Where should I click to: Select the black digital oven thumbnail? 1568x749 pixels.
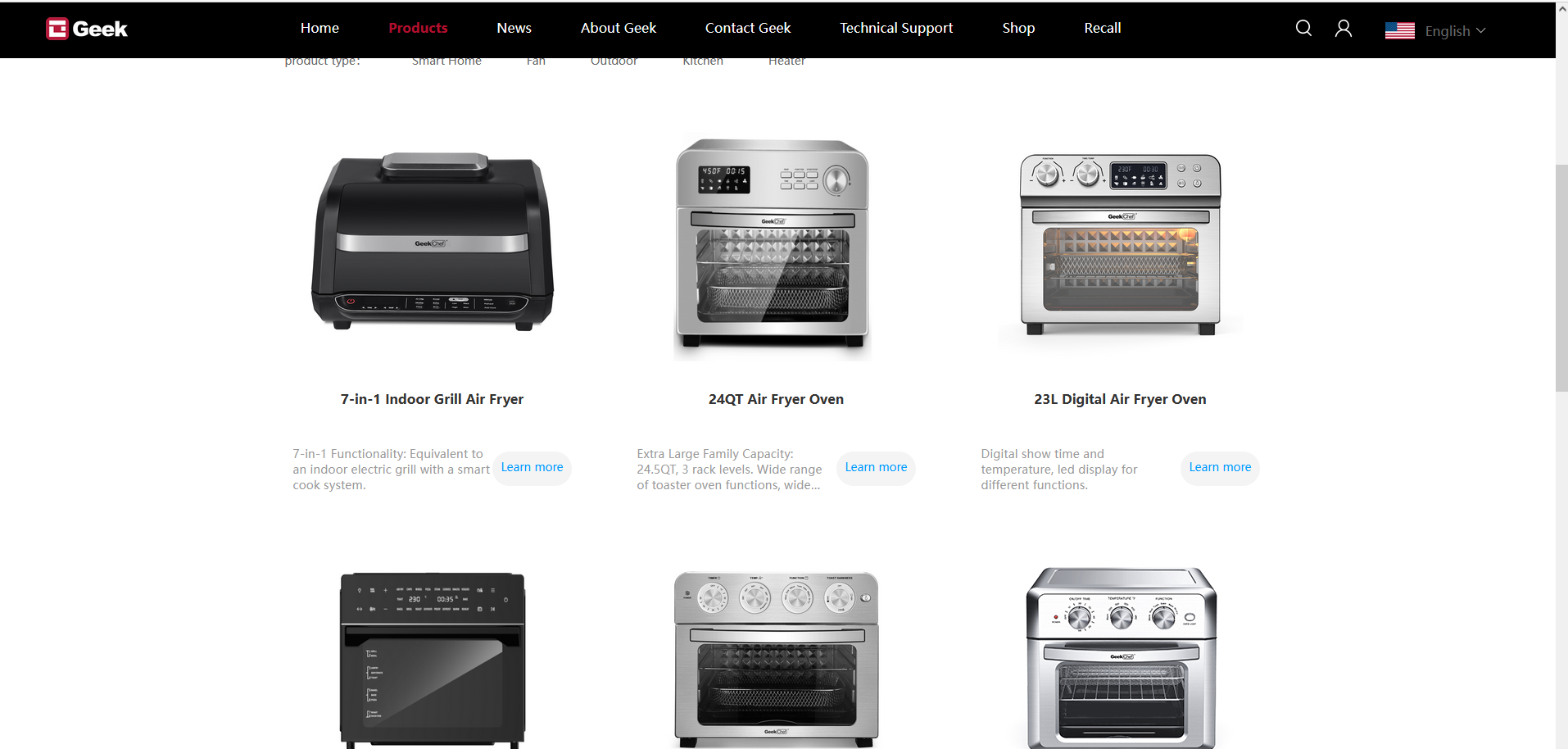433,660
